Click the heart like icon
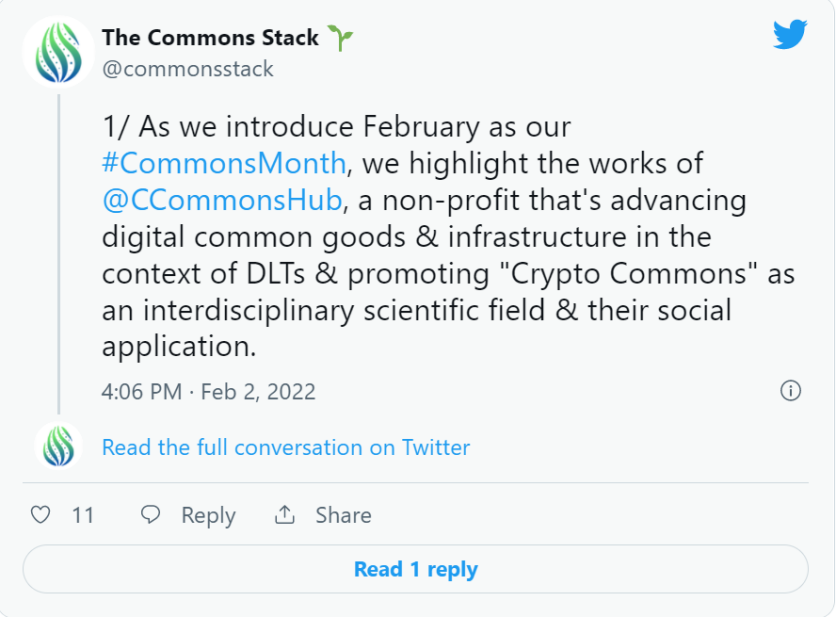The image size is (837, 617). pos(41,515)
